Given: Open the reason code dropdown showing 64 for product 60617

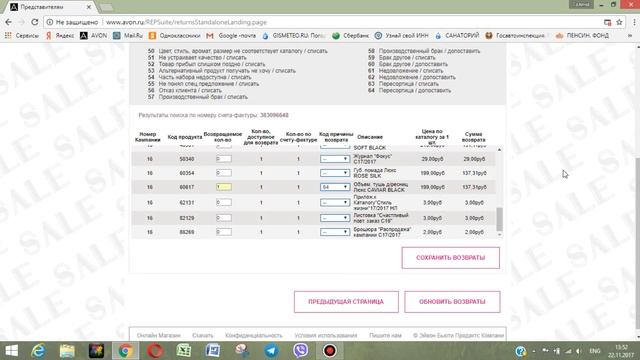Looking at the screenshot, I should point(335,187).
